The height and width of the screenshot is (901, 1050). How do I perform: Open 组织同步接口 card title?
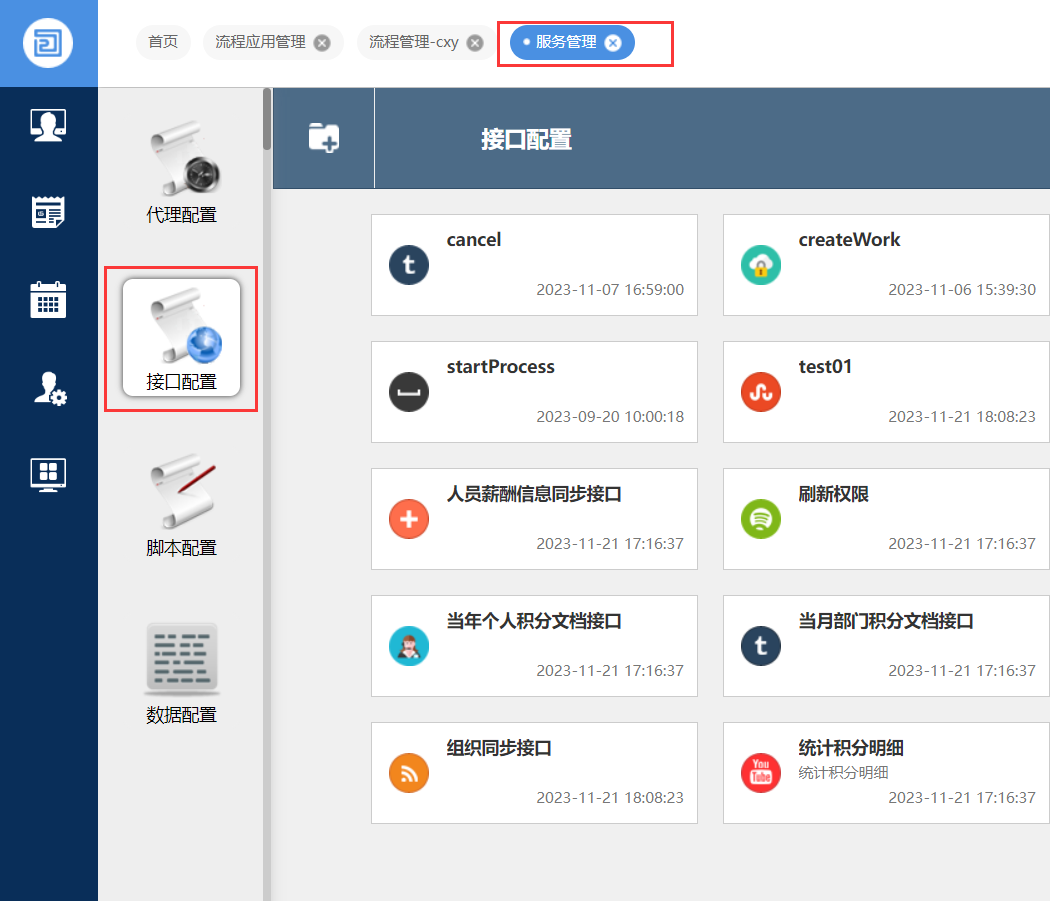(x=499, y=748)
